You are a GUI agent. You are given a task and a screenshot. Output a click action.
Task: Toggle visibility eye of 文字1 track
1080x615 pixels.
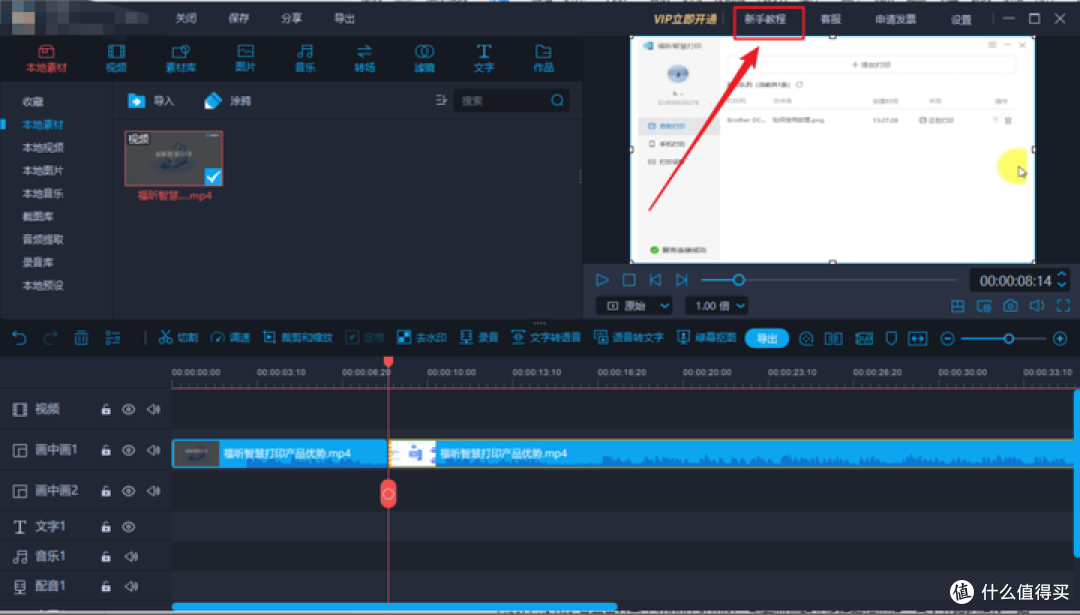click(129, 527)
